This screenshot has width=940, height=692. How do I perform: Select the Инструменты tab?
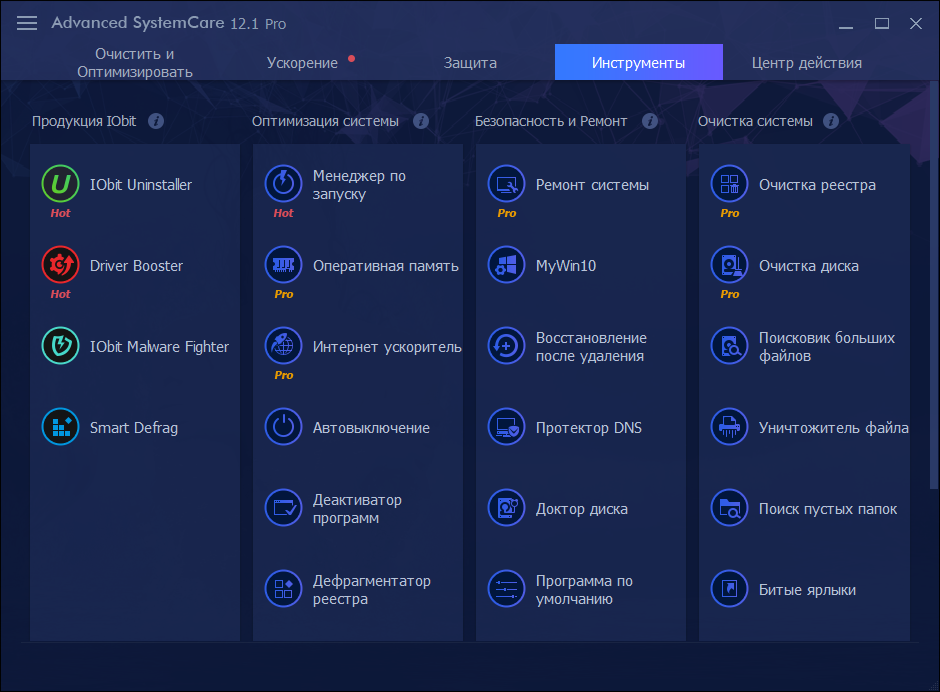[x=638, y=62]
